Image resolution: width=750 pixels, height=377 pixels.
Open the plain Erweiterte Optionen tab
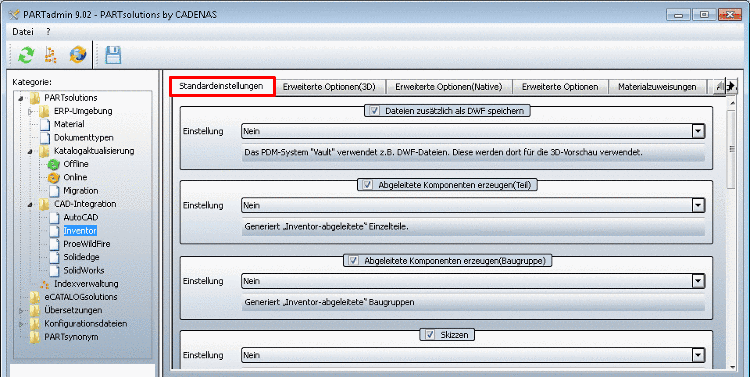click(x=560, y=87)
